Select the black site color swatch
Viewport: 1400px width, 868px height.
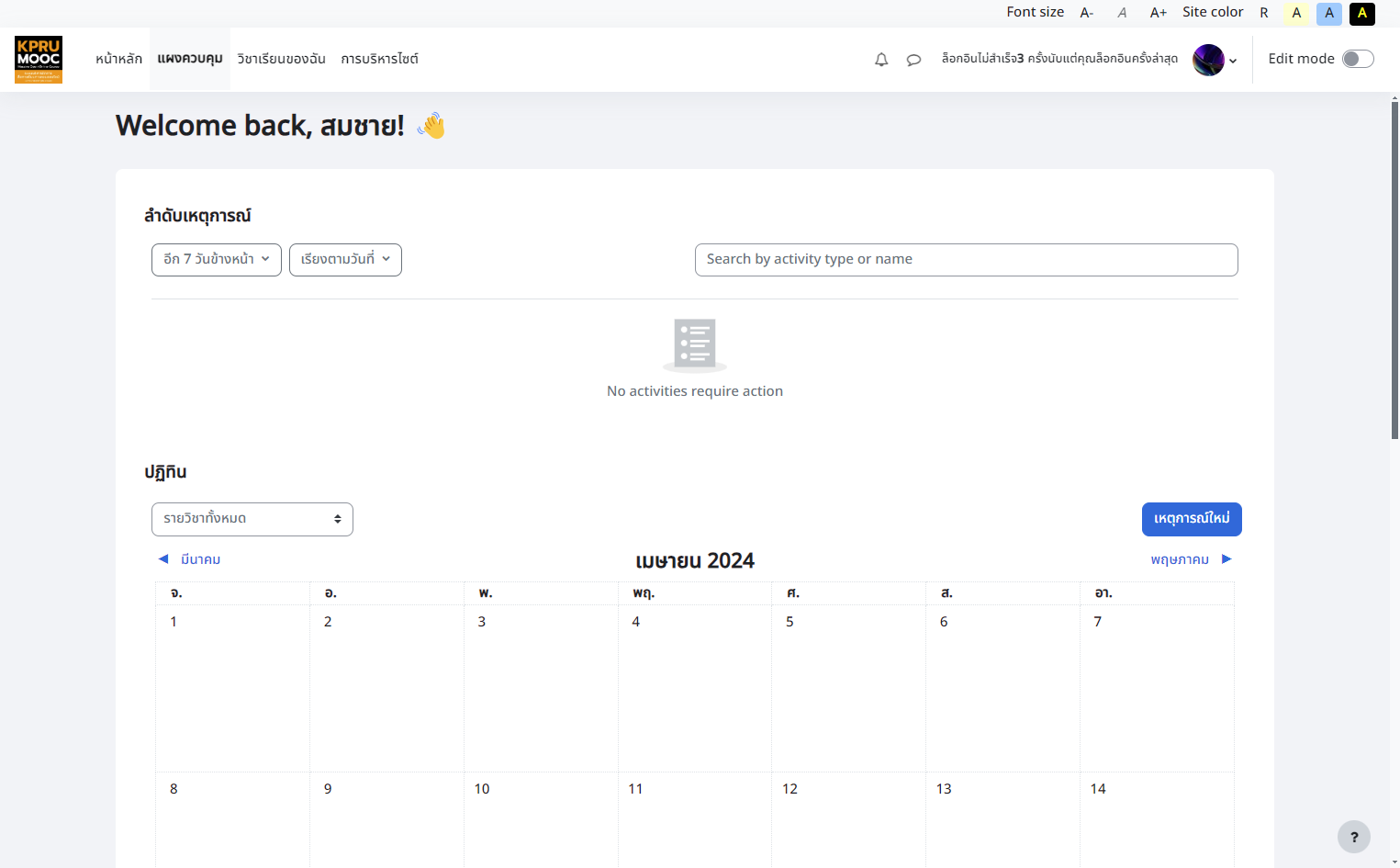click(1362, 13)
